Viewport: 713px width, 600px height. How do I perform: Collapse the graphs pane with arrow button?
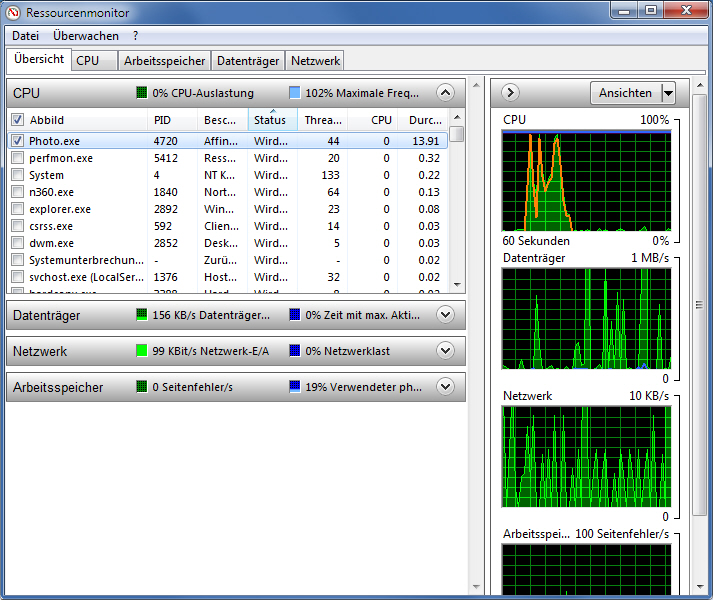510,93
